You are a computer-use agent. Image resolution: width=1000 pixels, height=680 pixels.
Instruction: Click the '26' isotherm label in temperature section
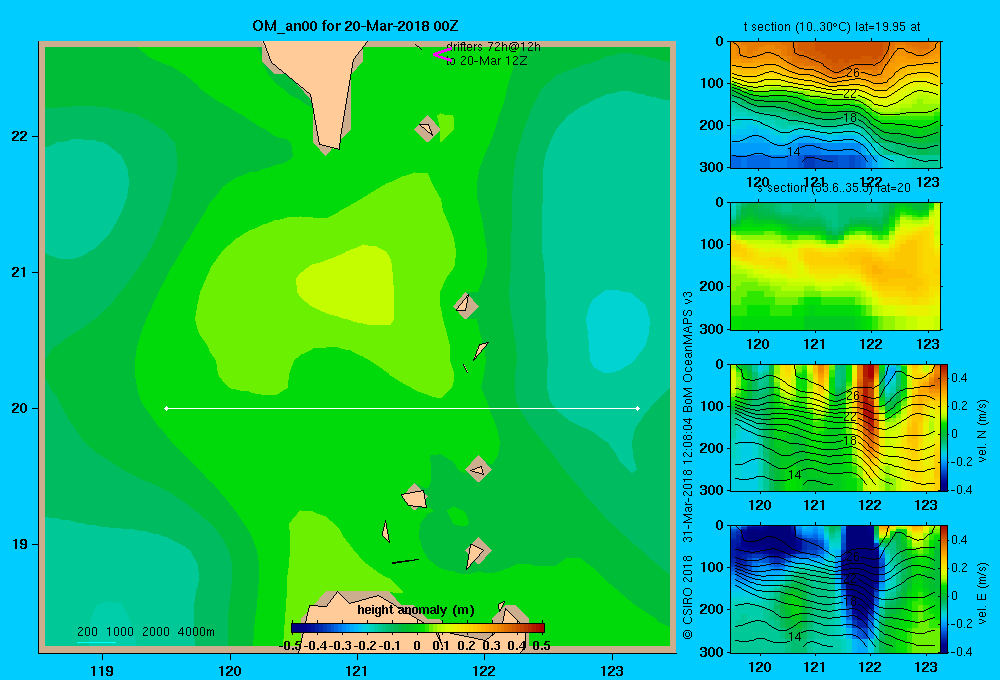(853, 73)
